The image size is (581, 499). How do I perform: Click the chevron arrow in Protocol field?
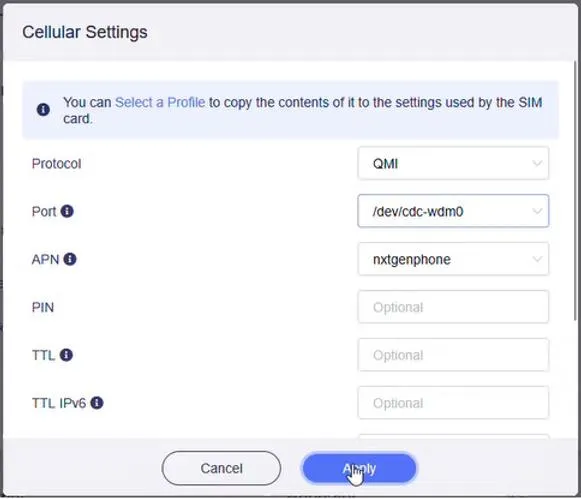[x=537, y=163]
